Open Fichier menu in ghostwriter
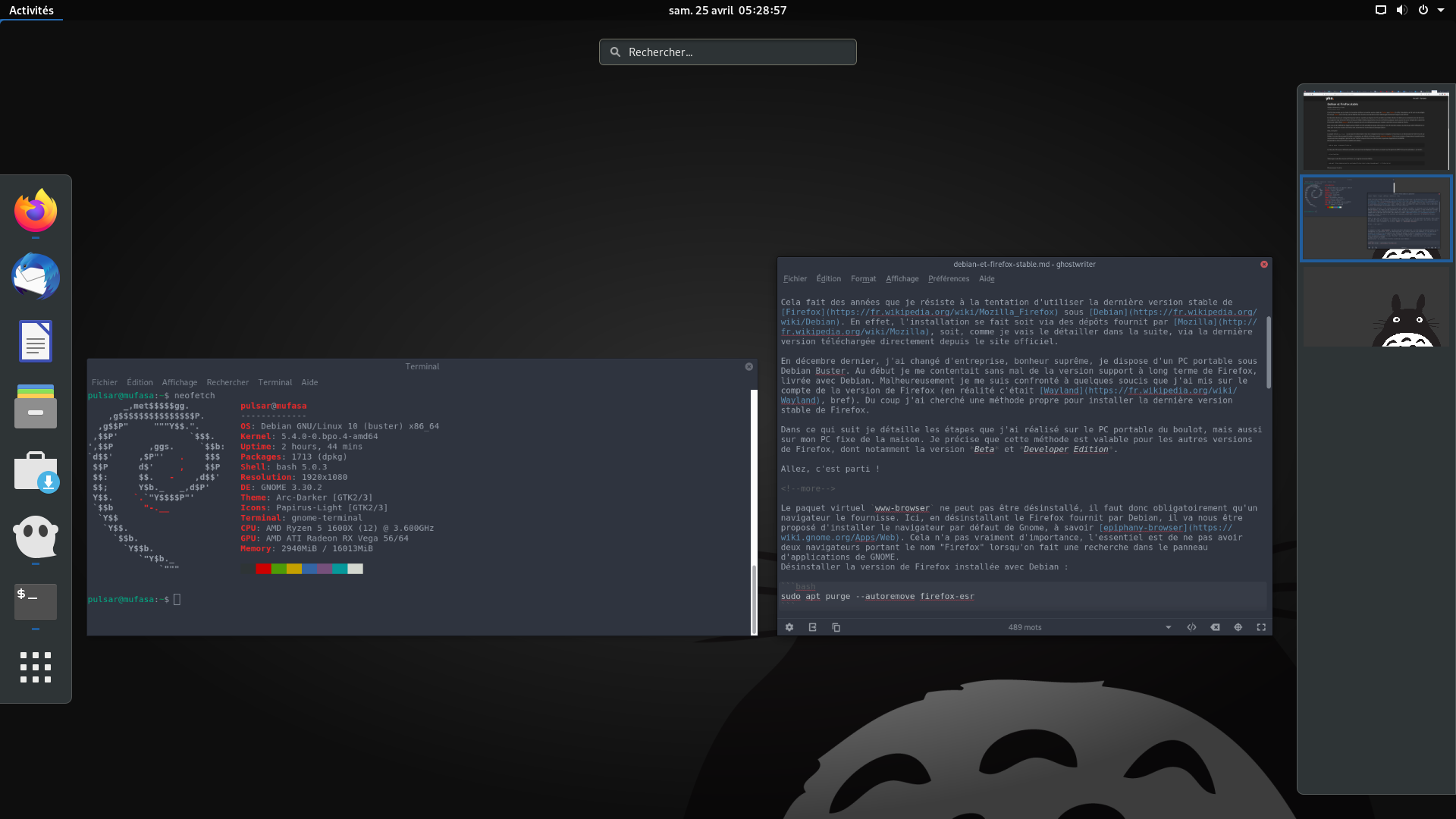The image size is (1456, 819). pos(795,278)
